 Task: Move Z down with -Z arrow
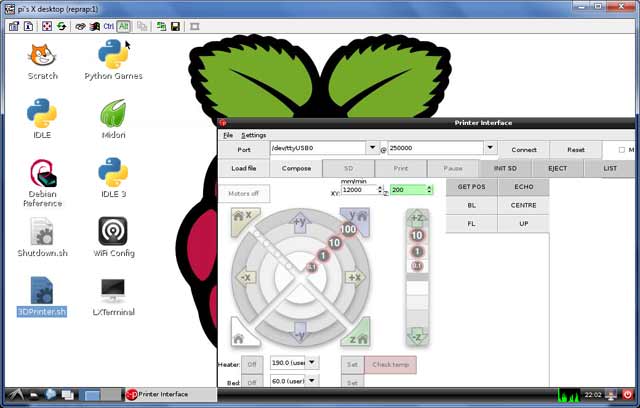[417, 336]
